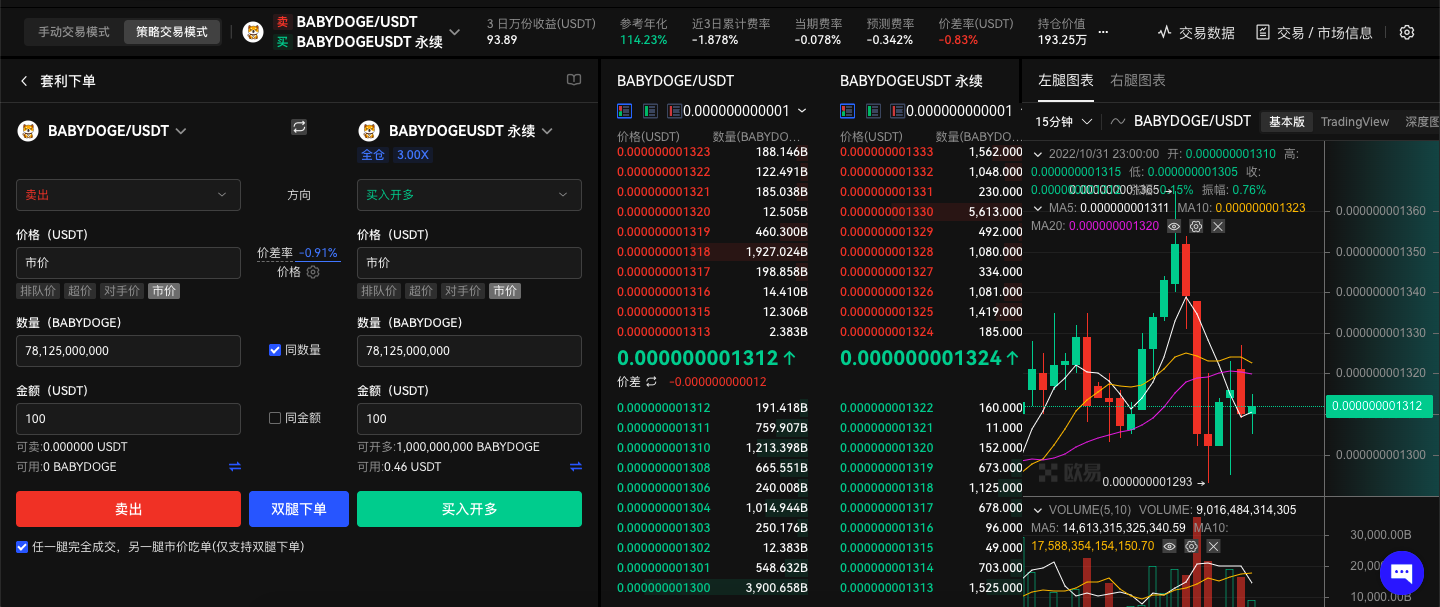1440x607 pixels.
Task: Toggle VOLUME indicator visibility eye
Action: pyautogui.click(x=1169, y=546)
